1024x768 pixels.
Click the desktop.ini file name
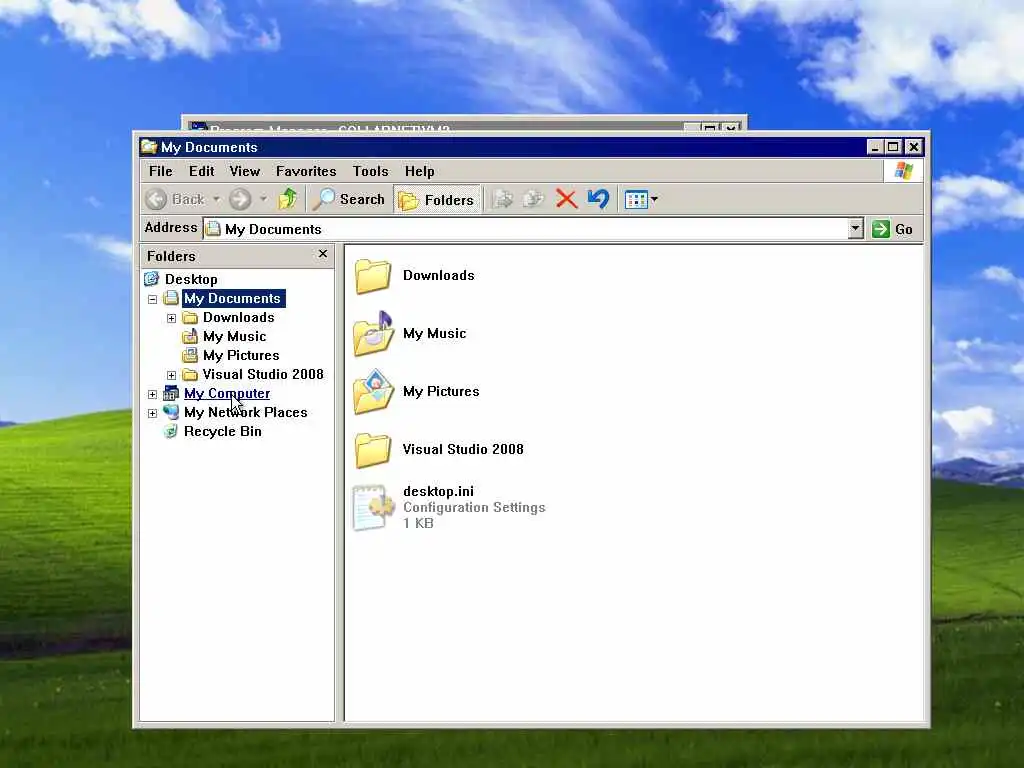tap(438, 491)
